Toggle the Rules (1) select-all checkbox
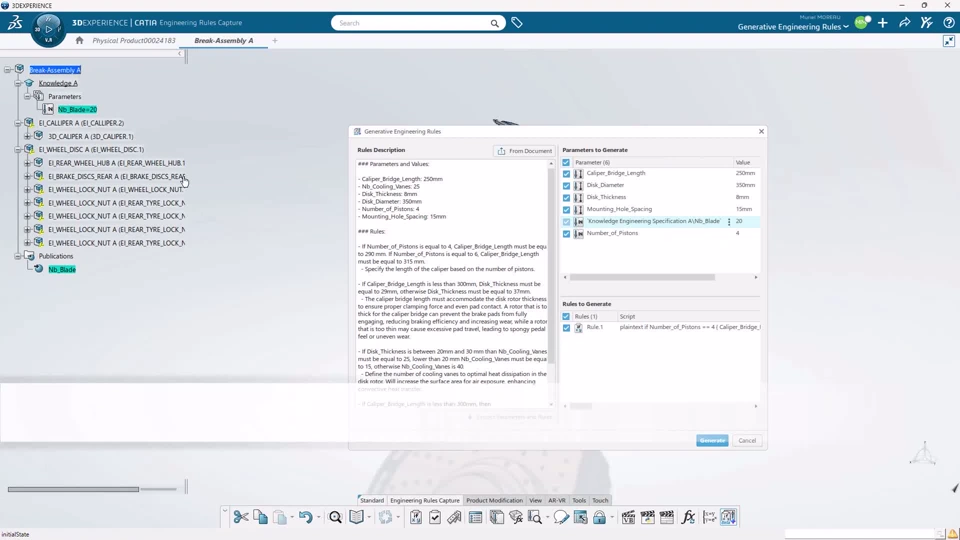This screenshot has height=540, width=960. coord(566,317)
